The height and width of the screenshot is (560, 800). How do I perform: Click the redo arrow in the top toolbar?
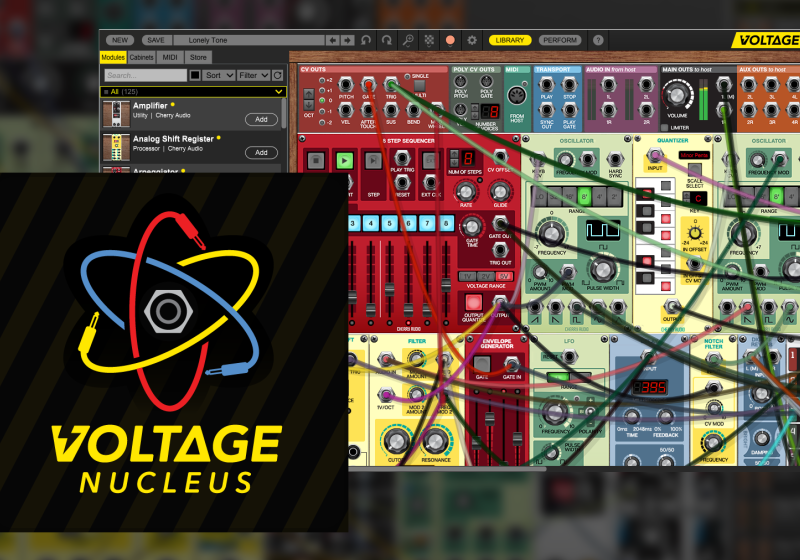386,40
